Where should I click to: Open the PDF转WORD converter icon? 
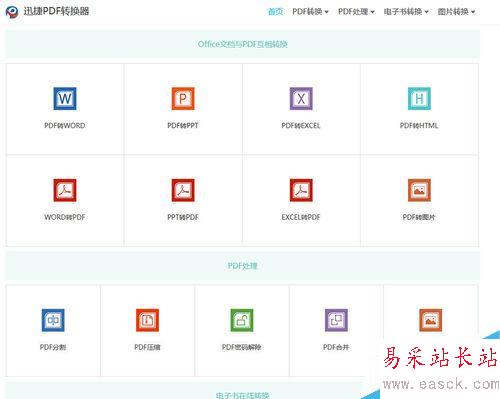[65, 98]
